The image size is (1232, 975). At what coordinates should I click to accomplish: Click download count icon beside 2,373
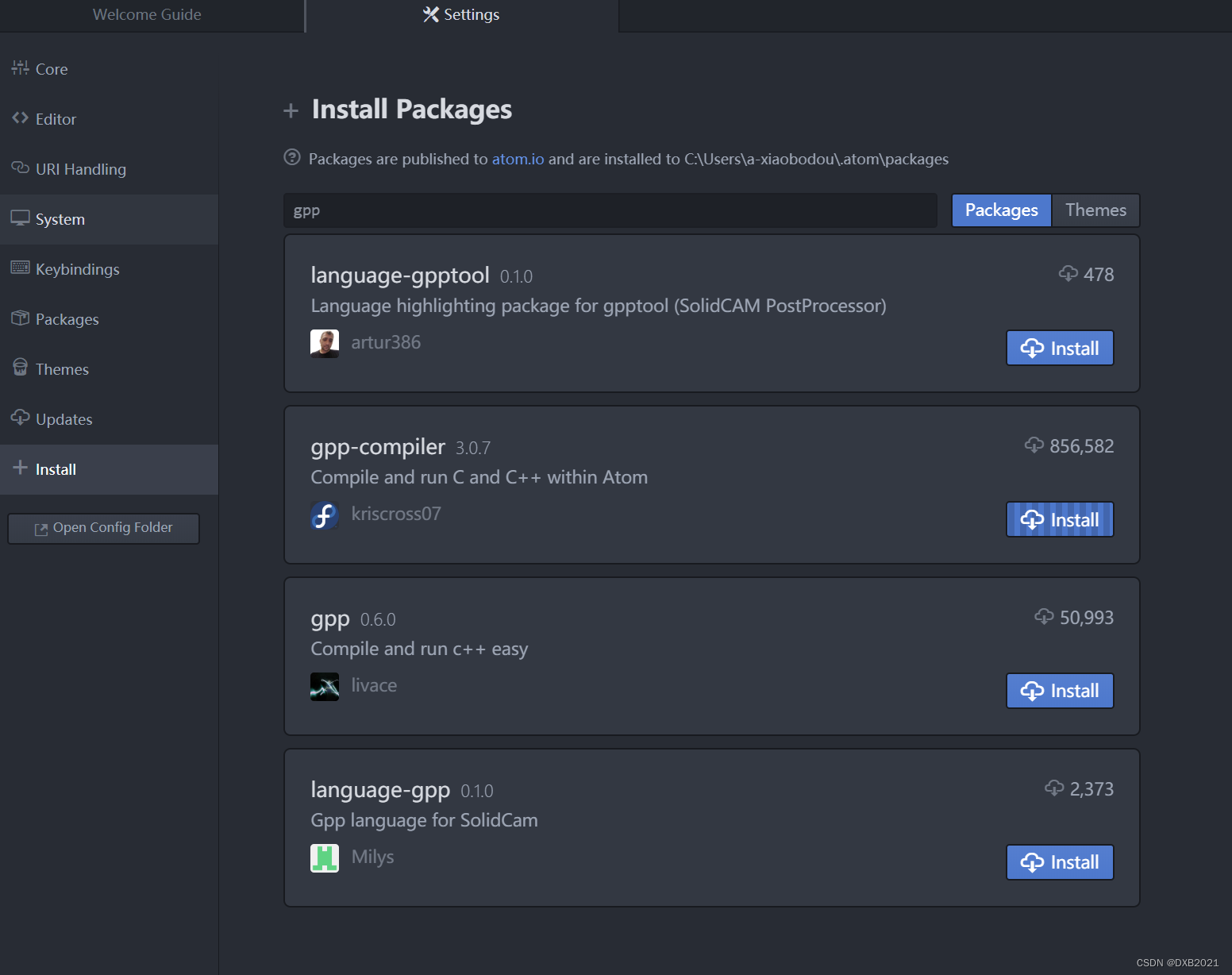pos(1054,788)
